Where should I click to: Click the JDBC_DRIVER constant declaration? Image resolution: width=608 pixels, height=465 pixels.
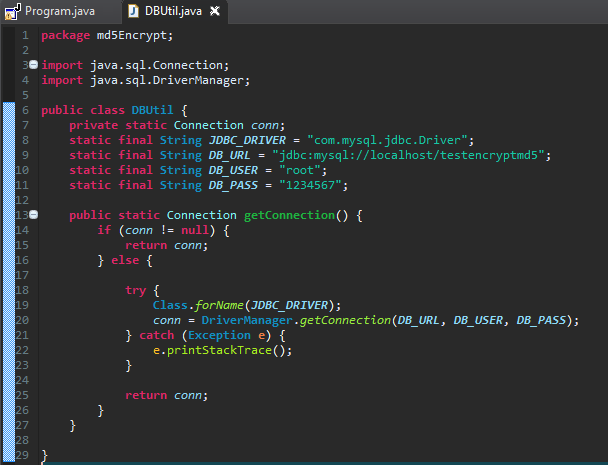[247, 140]
